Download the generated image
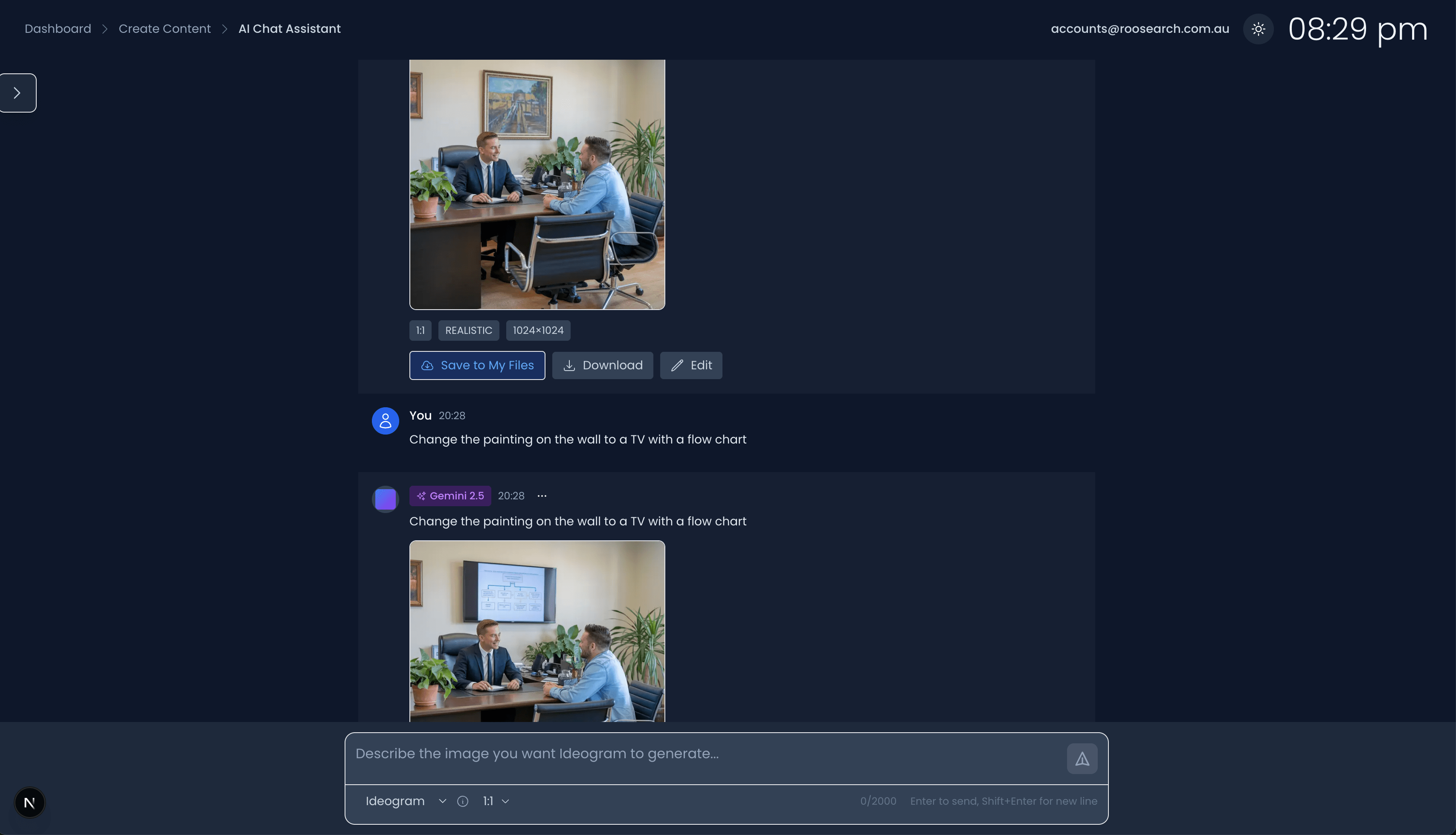1456x835 pixels. pyautogui.click(x=602, y=365)
